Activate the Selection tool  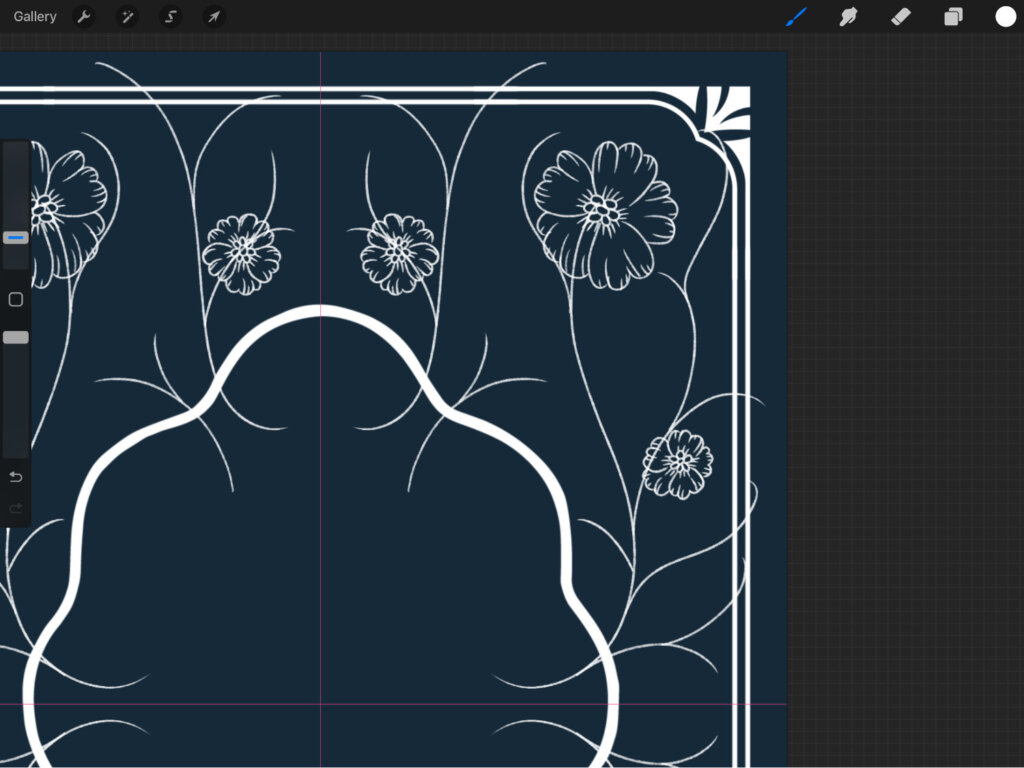pos(171,17)
